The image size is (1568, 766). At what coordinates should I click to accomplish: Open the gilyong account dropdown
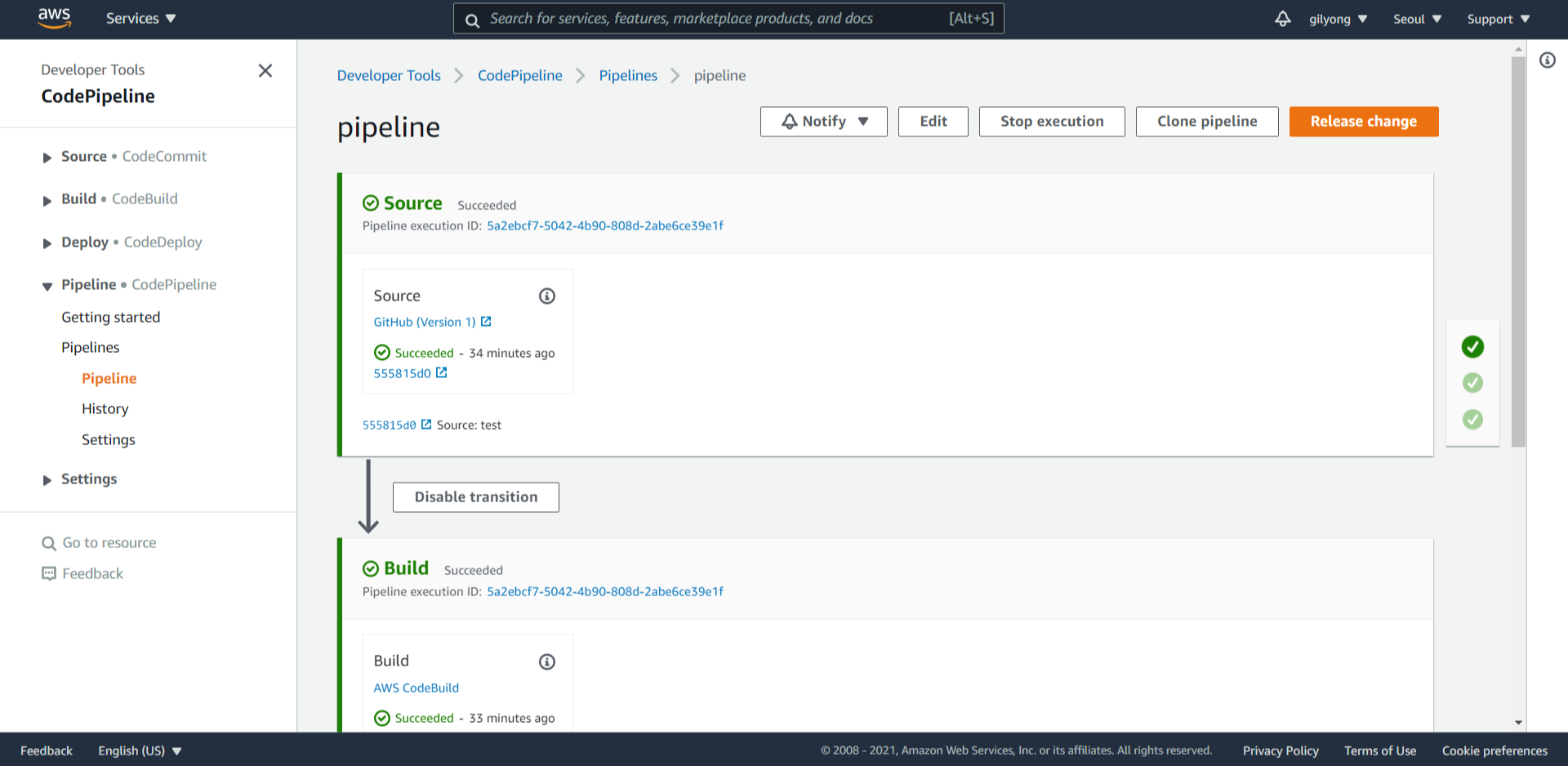point(1338,19)
